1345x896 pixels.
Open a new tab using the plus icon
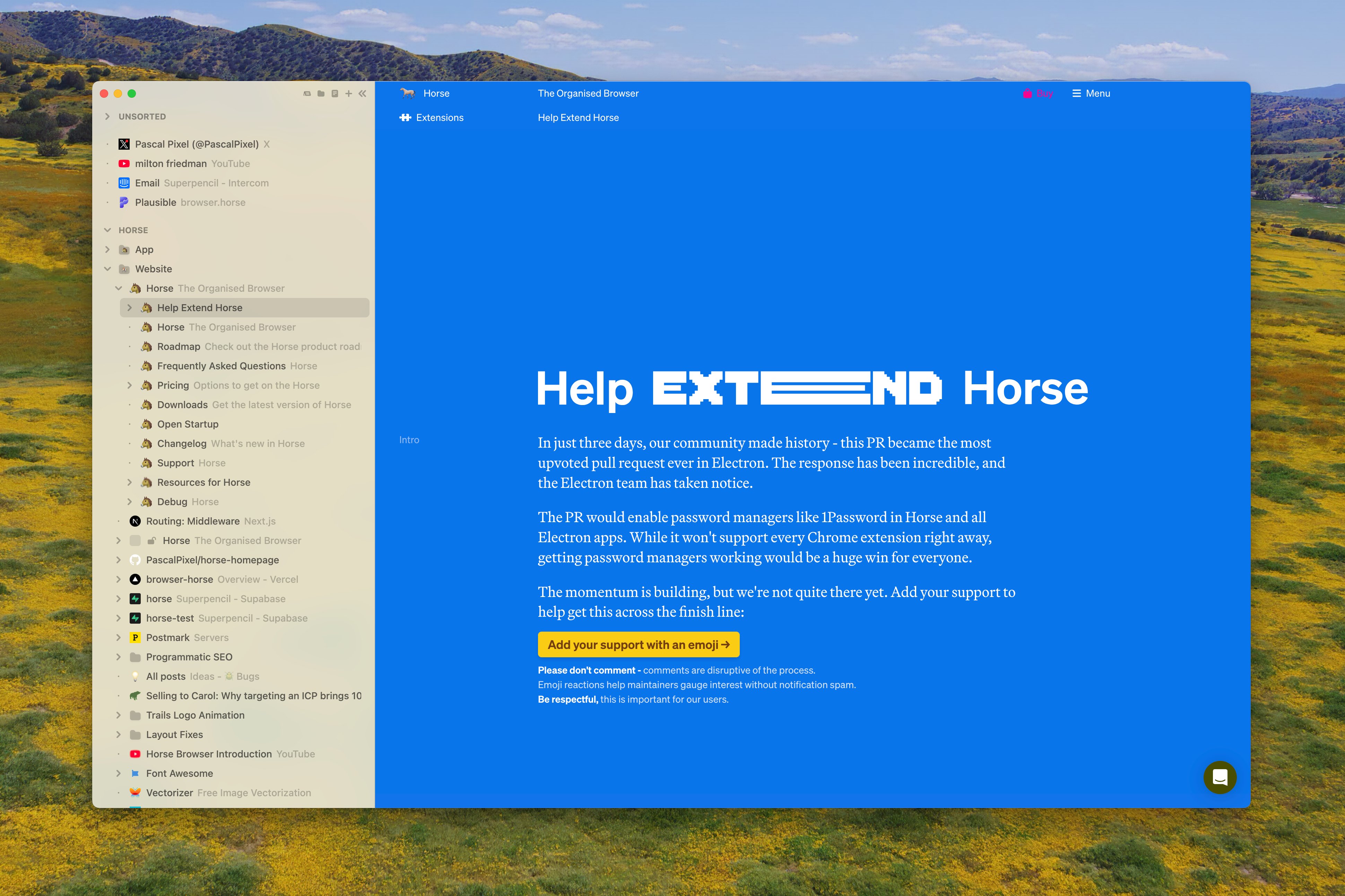tap(349, 93)
